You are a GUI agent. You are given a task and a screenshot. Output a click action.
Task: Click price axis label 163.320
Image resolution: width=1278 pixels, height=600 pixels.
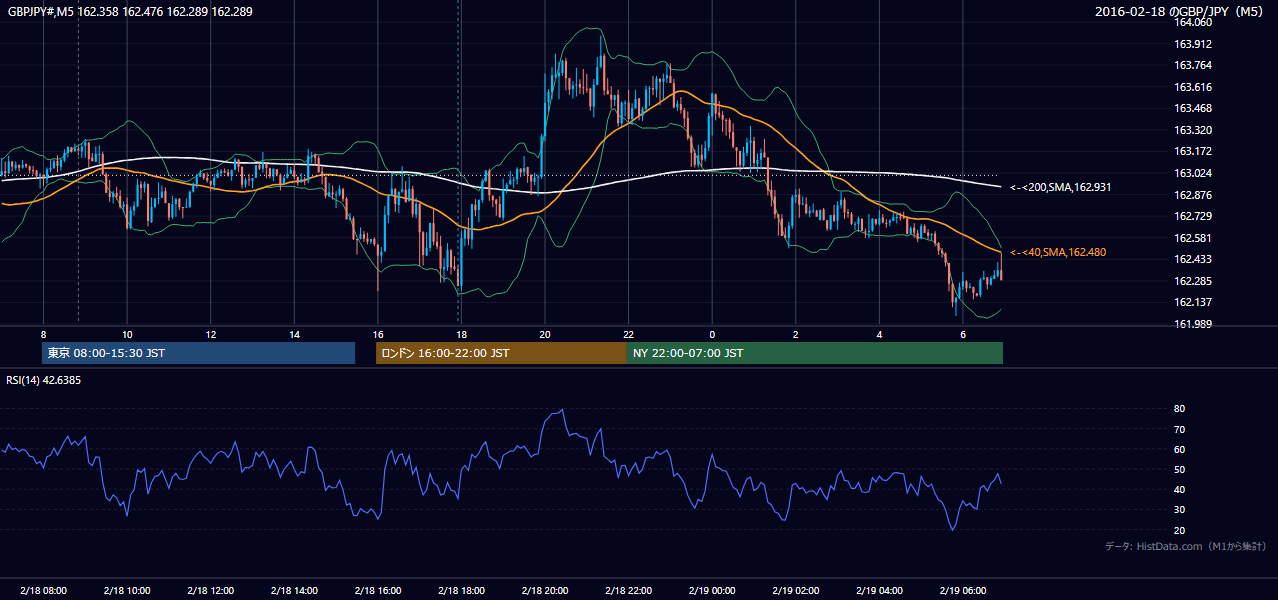pyautogui.click(x=1192, y=130)
